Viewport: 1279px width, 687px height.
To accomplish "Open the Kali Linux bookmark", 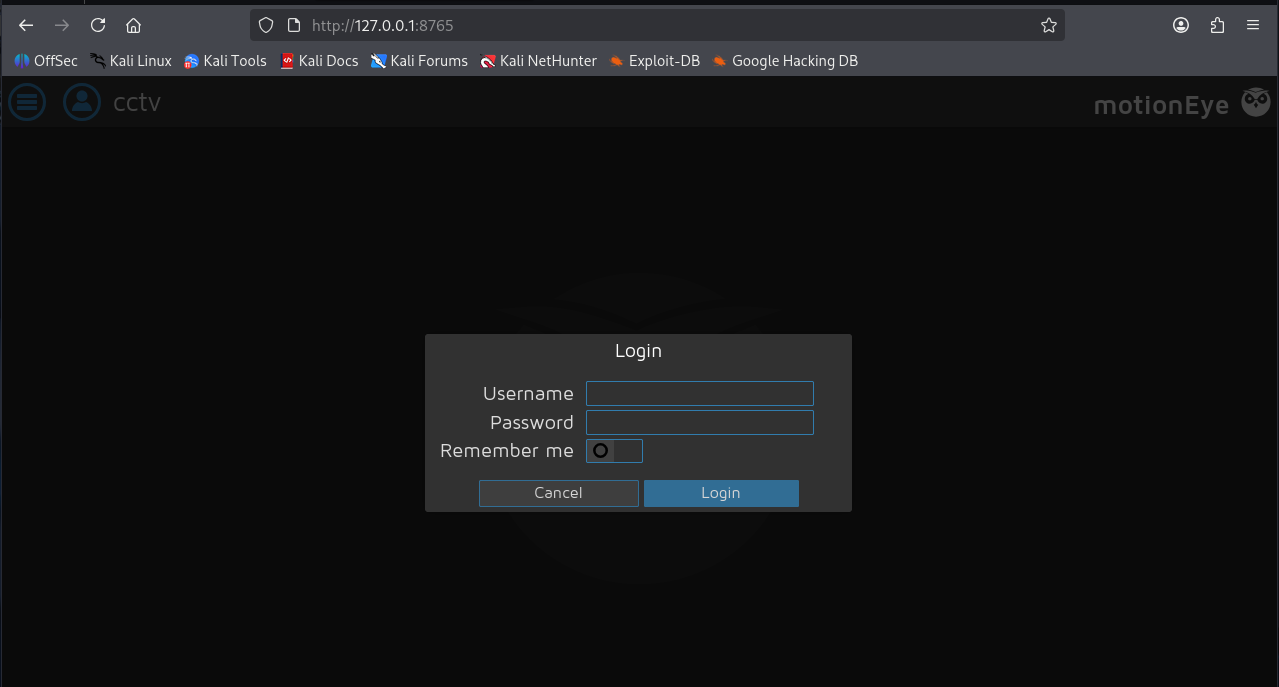I will [130, 61].
